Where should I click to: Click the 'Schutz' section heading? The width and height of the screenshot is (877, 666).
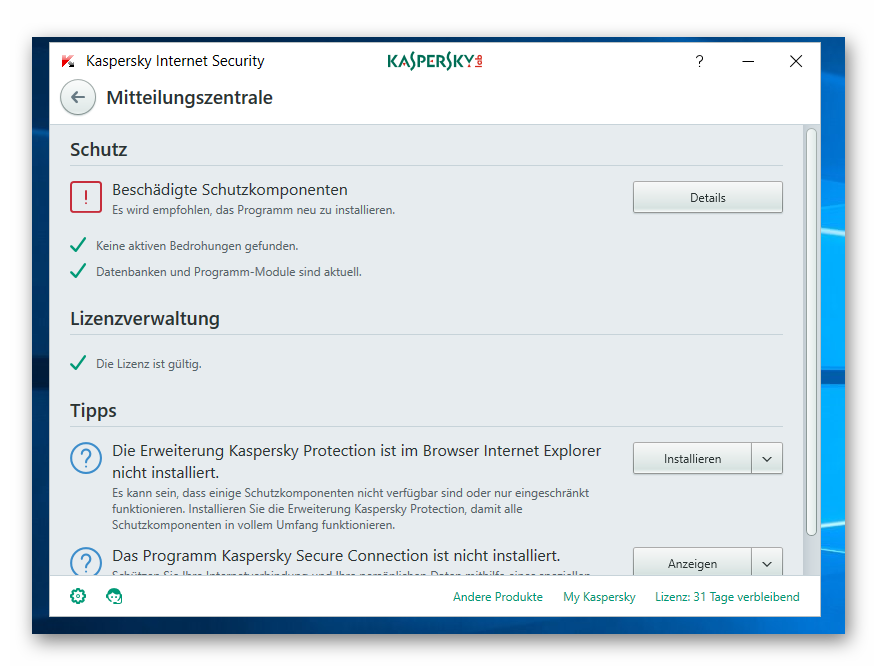point(98,149)
